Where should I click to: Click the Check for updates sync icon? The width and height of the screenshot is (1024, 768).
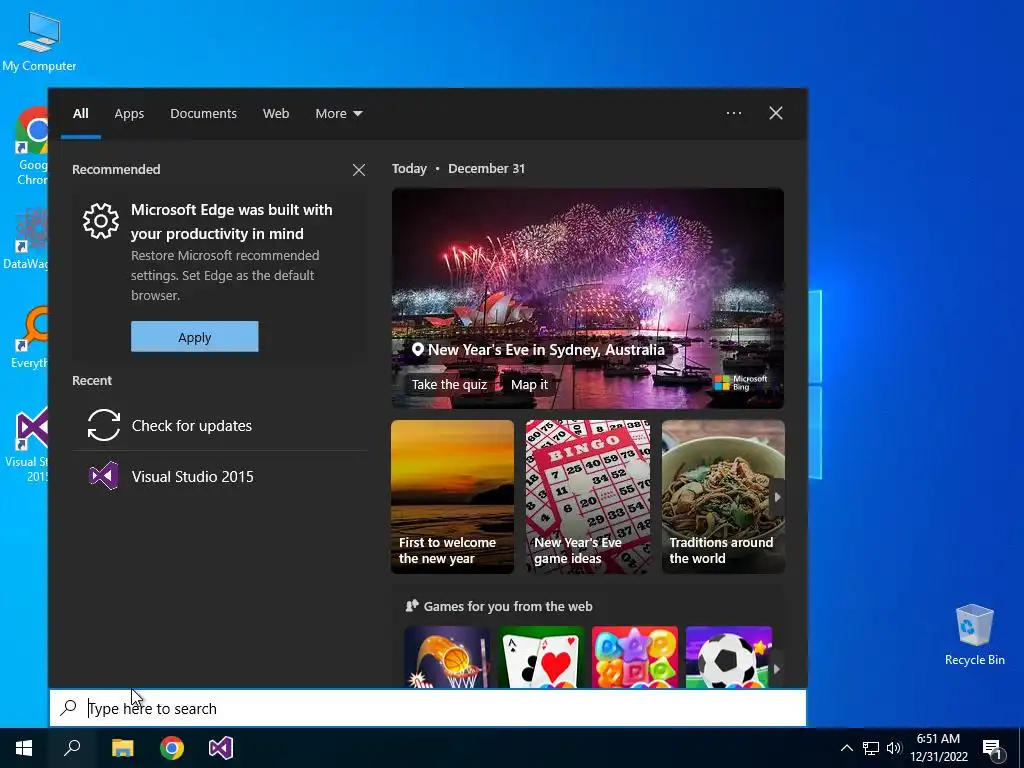[x=104, y=425]
